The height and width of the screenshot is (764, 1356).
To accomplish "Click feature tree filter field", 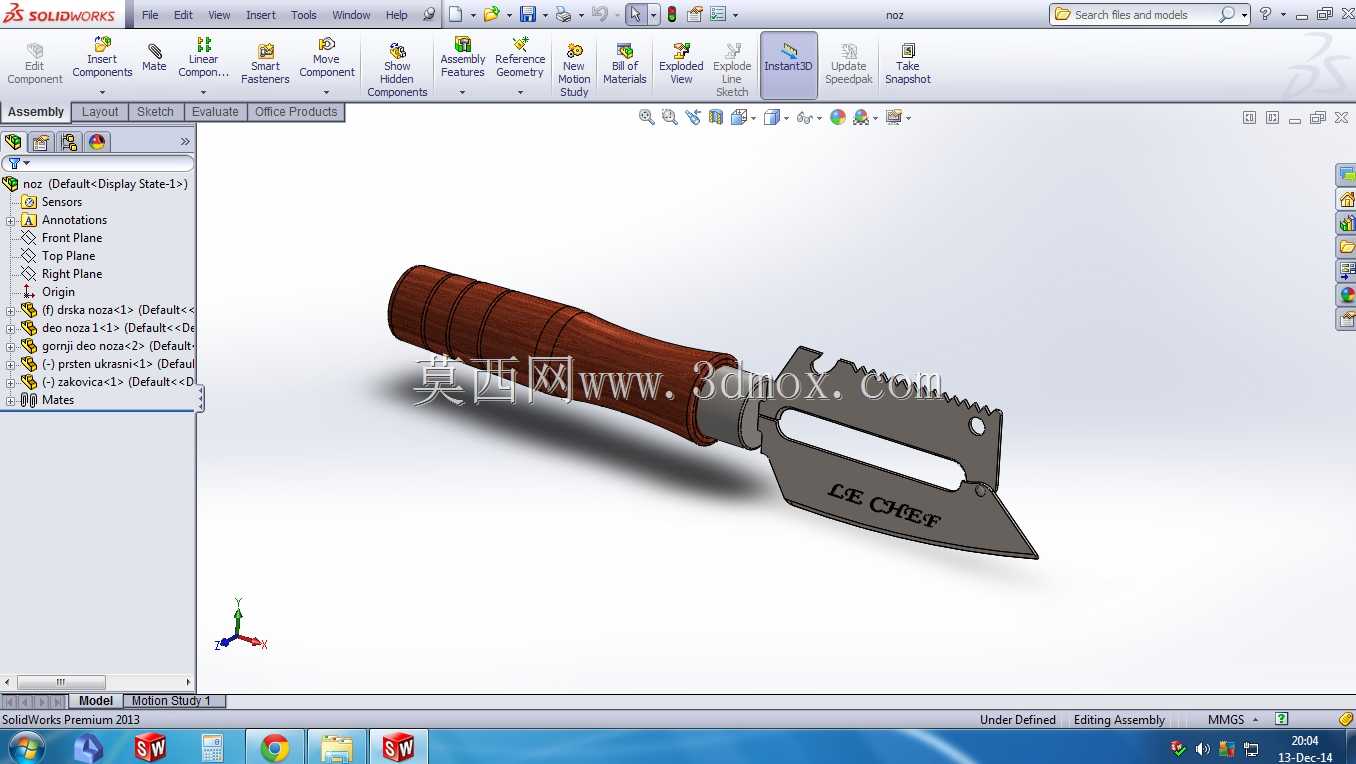I will click(x=98, y=163).
